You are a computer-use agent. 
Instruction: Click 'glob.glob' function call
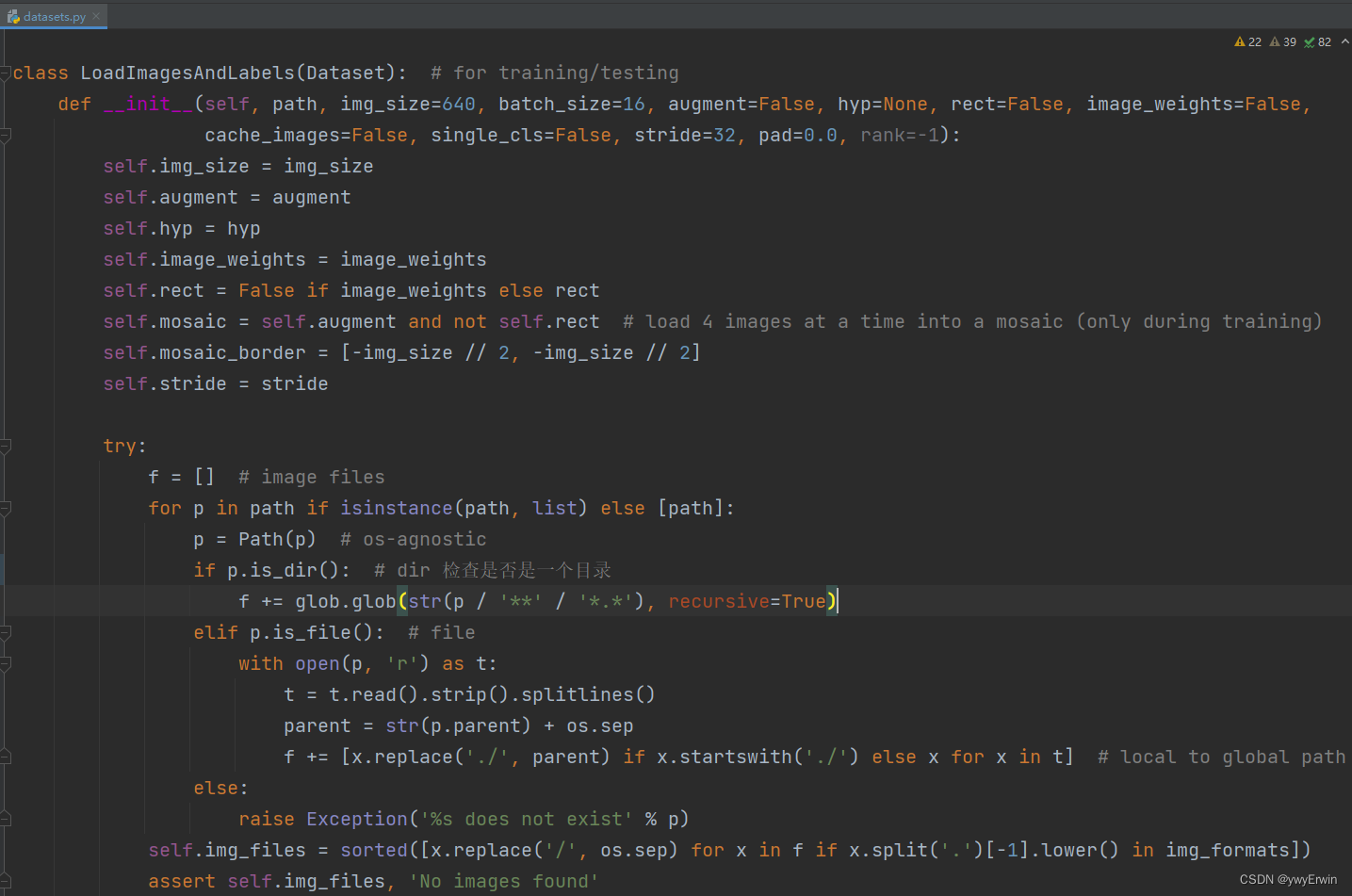coord(346,602)
